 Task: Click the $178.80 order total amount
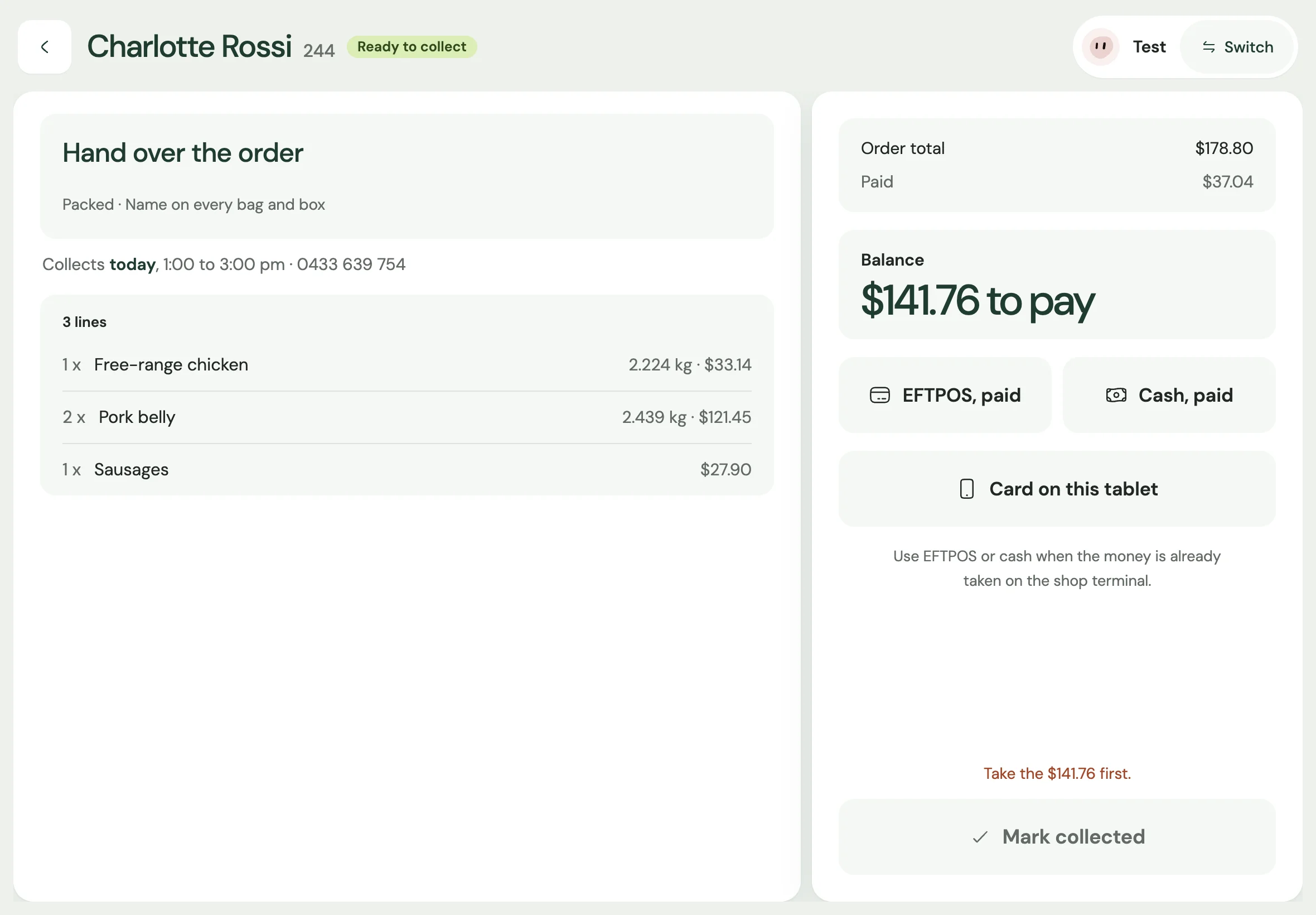1224,148
